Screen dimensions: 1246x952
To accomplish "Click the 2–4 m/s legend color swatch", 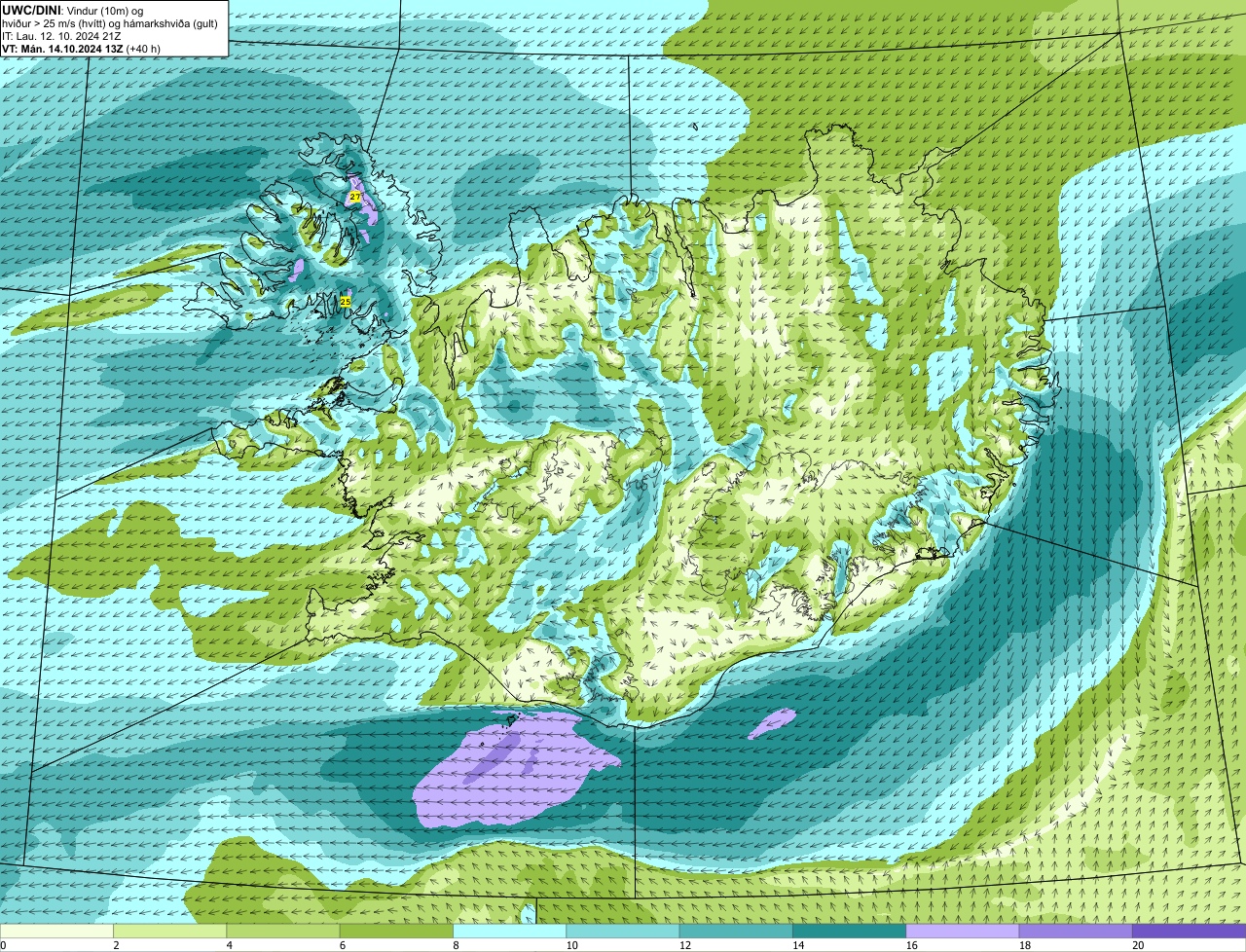I will (170, 932).
